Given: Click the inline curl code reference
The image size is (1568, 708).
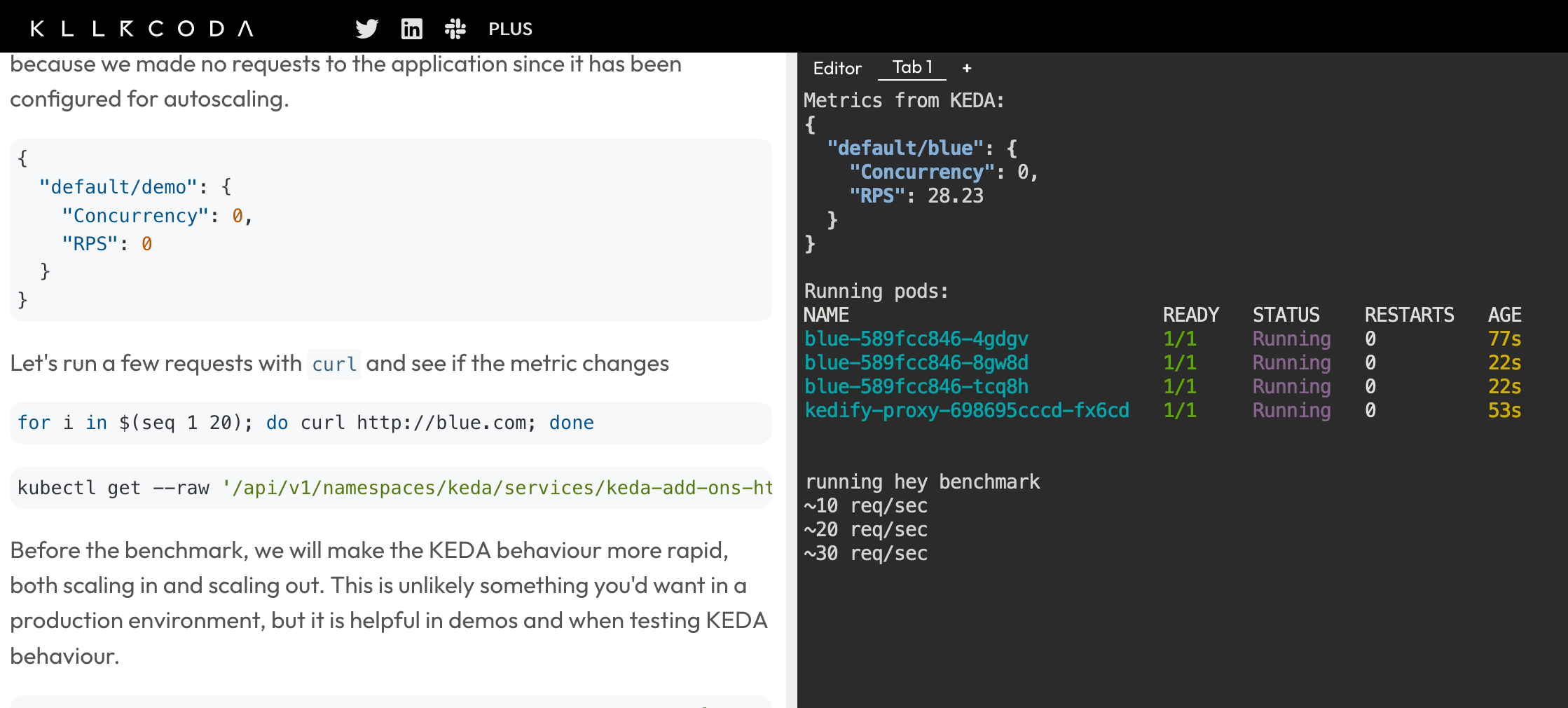Looking at the screenshot, I should [x=334, y=364].
